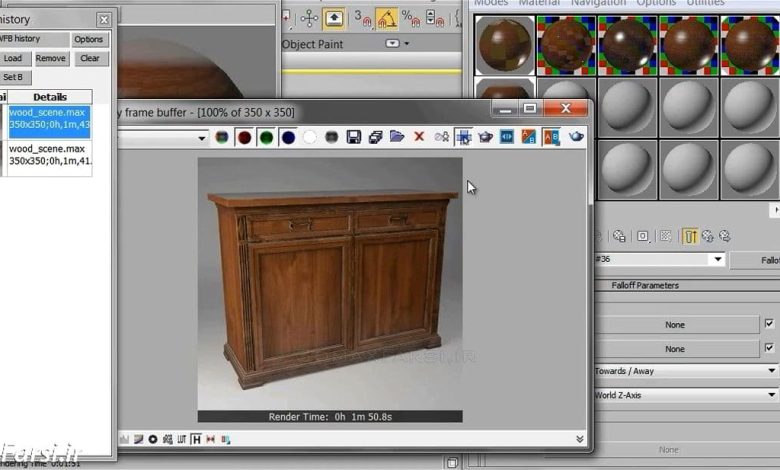The width and height of the screenshot is (780, 470).
Task: Render last with blue teapot icon
Action: click(576, 136)
